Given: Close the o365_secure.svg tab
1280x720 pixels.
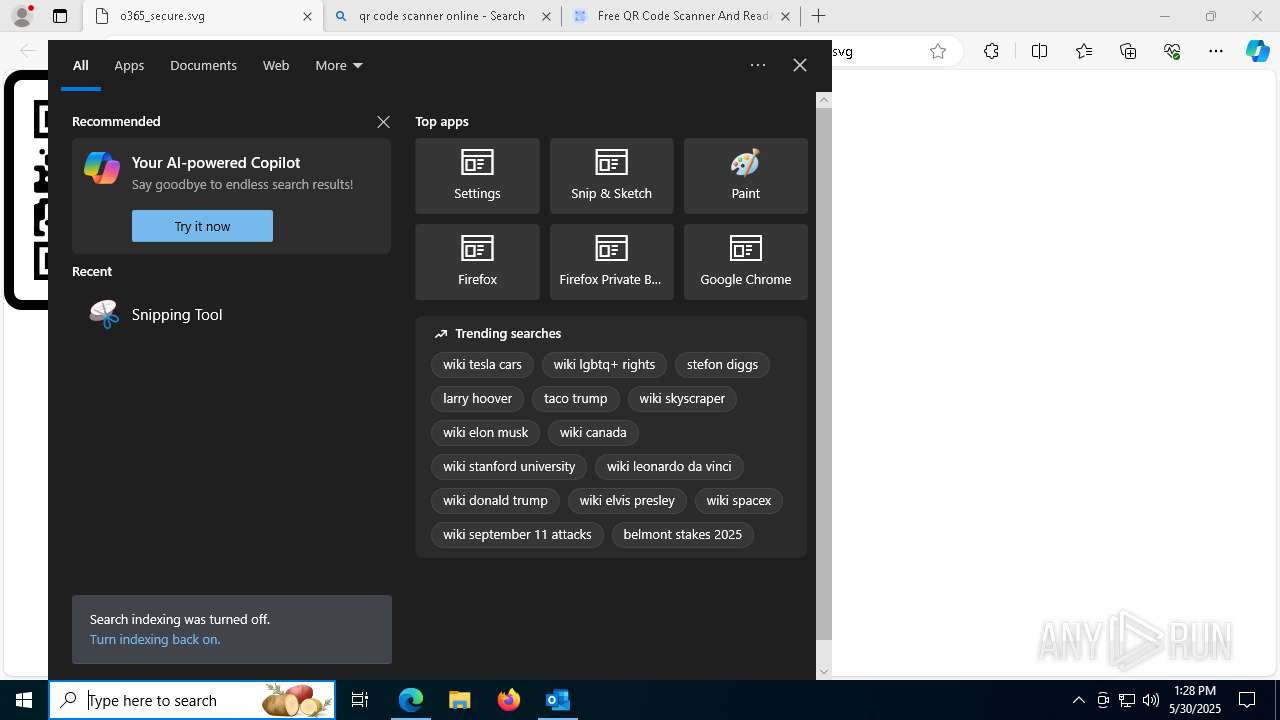Looking at the screenshot, I should (x=307, y=16).
